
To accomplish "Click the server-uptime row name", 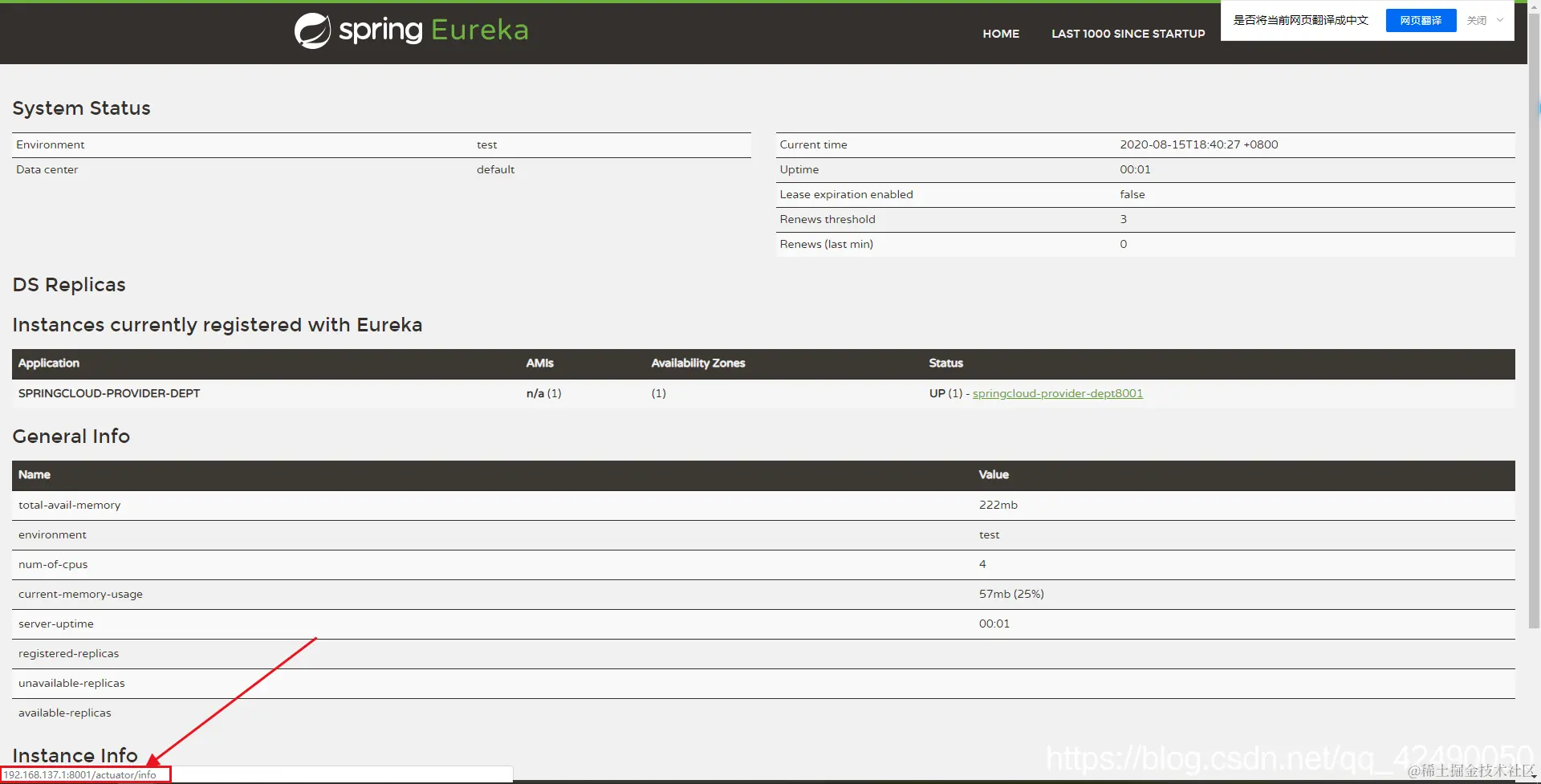I will coord(55,624).
